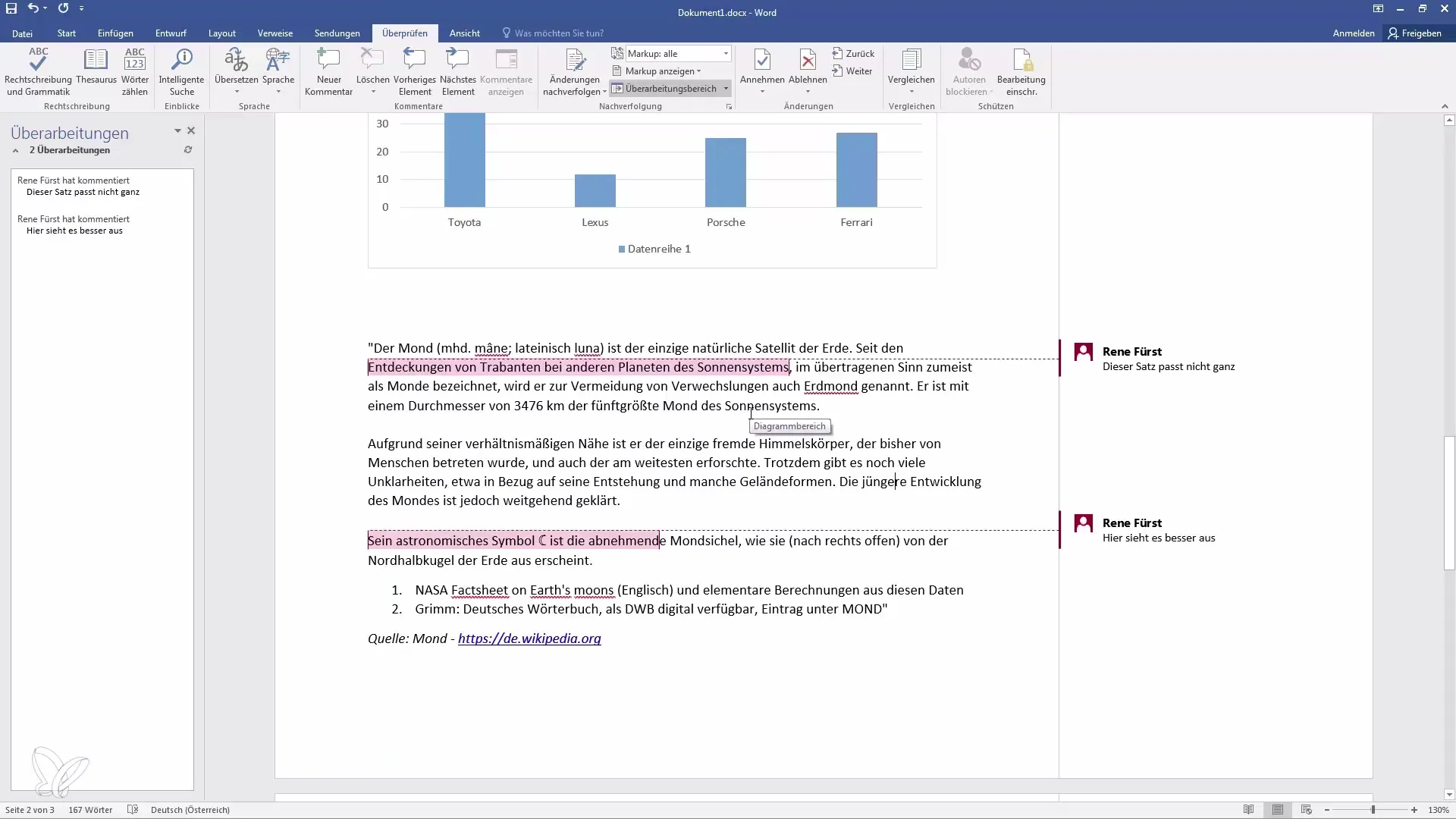Switch to the Verweise tab
The height and width of the screenshot is (819, 1456).
click(x=275, y=33)
